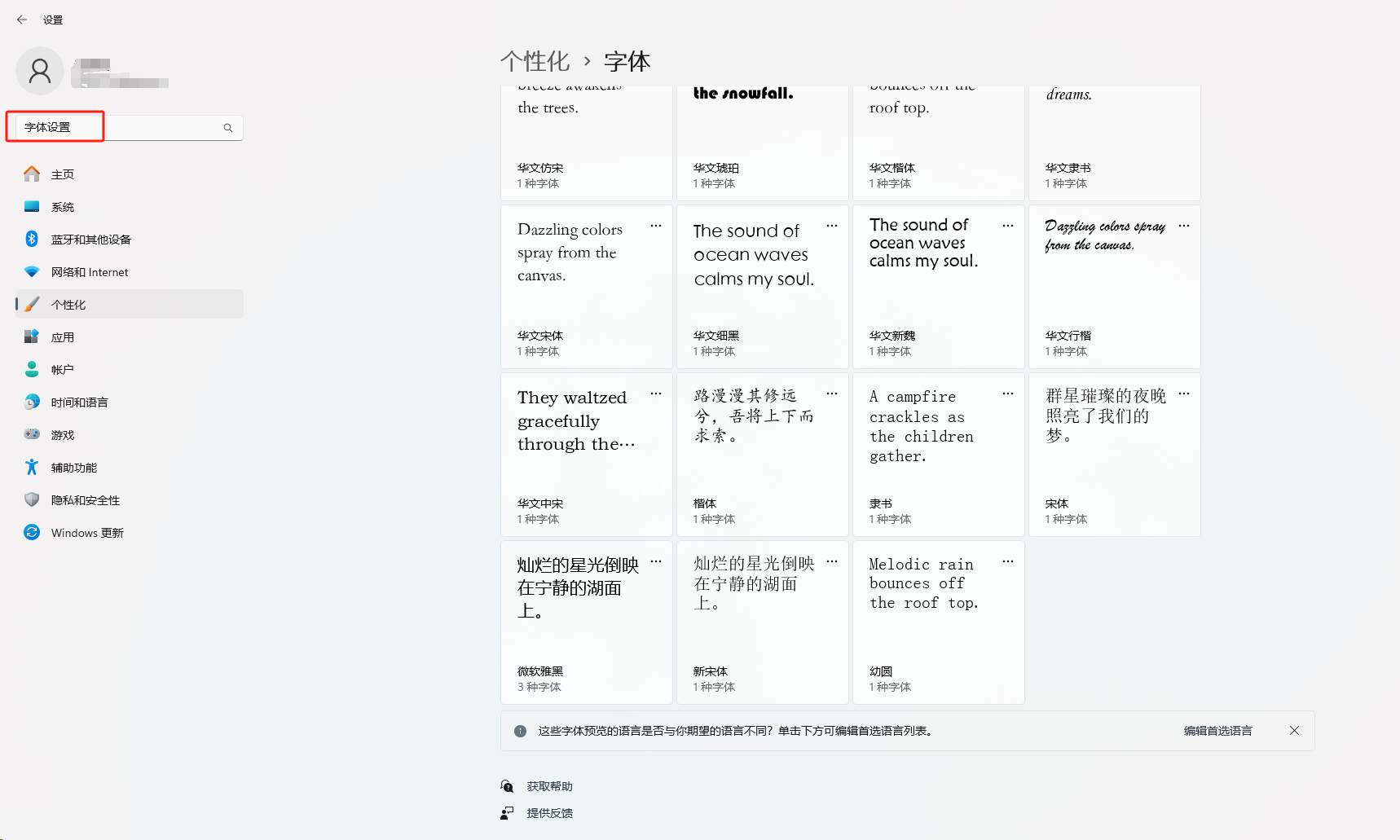Image resolution: width=1400 pixels, height=840 pixels.
Task: Open the 华文细黑 font preview
Action: [x=763, y=287]
